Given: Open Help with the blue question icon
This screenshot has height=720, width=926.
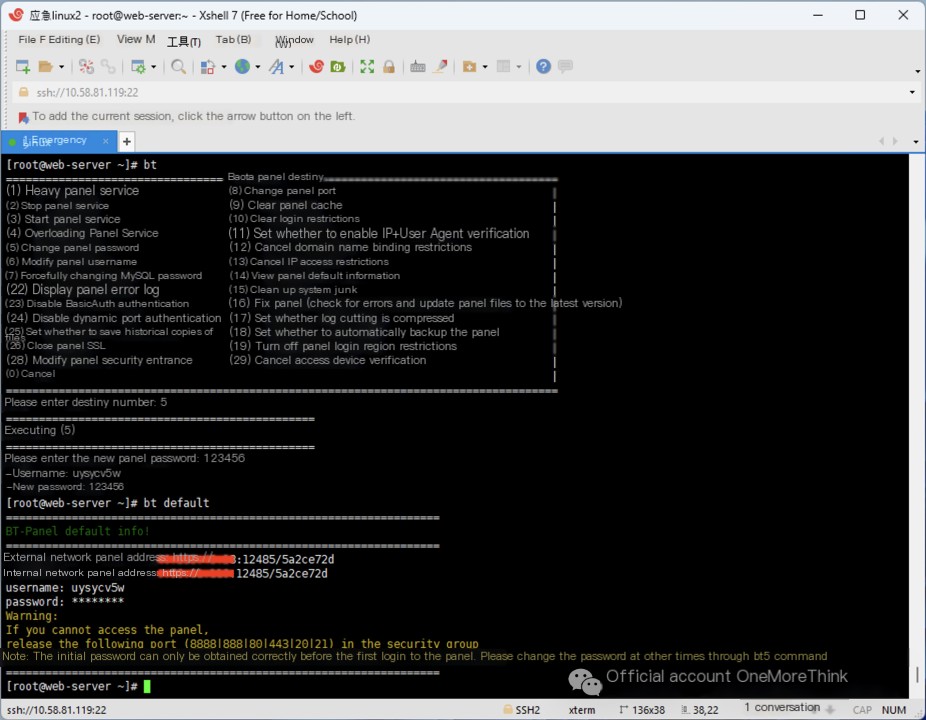Looking at the screenshot, I should (x=543, y=67).
